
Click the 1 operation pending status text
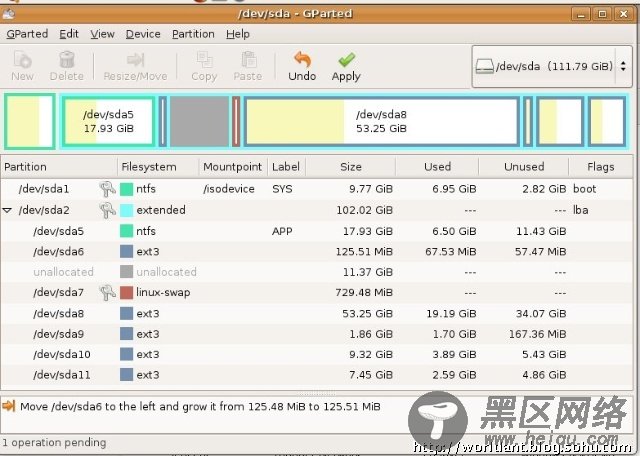pyautogui.click(x=54, y=443)
